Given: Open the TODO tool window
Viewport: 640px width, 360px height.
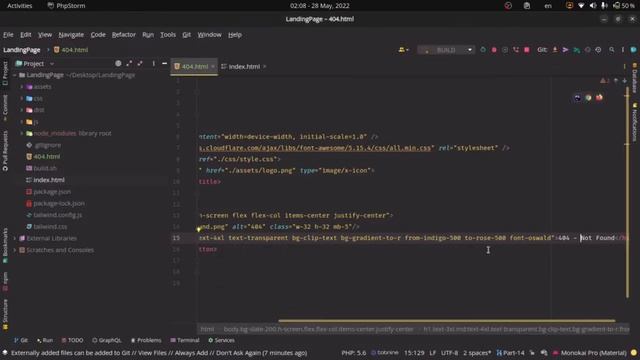Looking at the screenshot, I should point(72,340).
